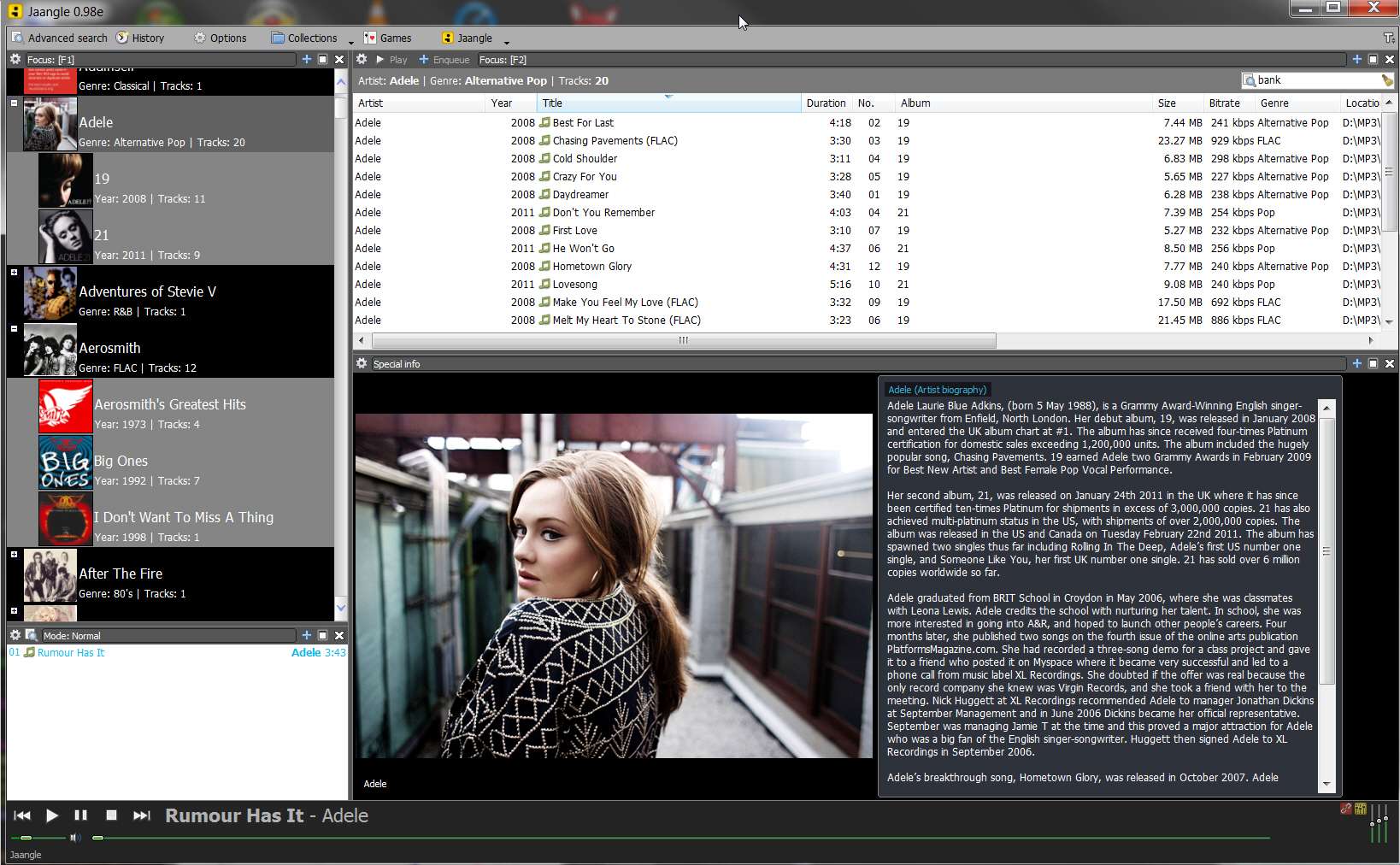Pause the current song
Image resolution: width=1400 pixels, height=865 pixels.
coord(80,815)
